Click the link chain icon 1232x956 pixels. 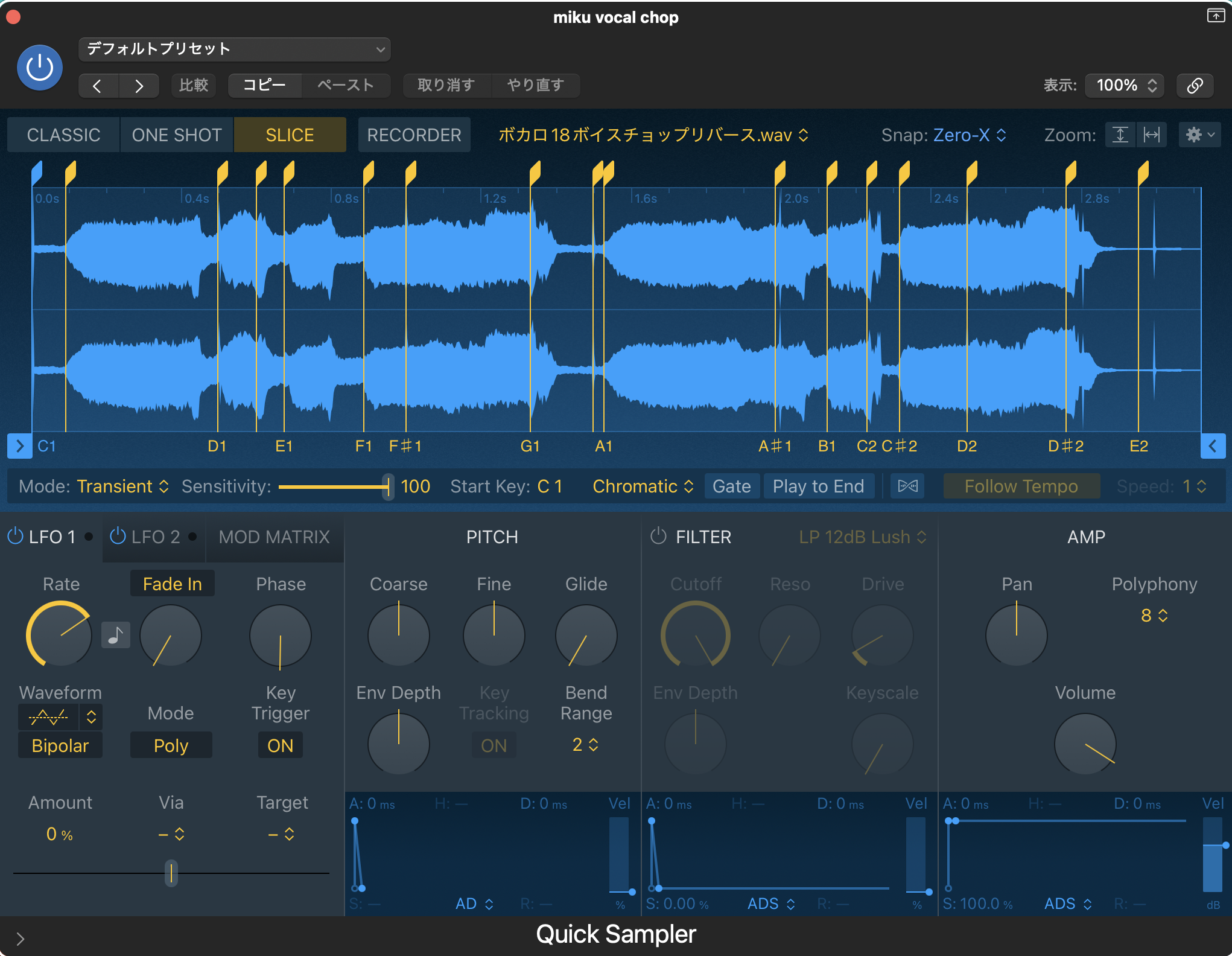[1195, 85]
